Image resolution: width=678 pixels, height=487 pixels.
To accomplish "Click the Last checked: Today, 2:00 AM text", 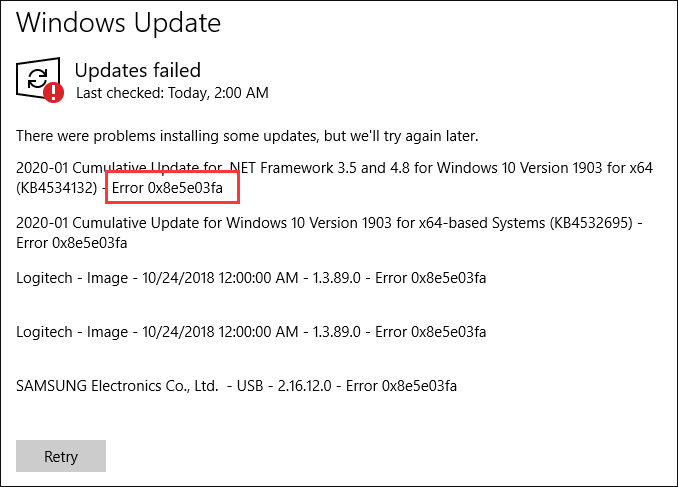I will (x=172, y=93).
